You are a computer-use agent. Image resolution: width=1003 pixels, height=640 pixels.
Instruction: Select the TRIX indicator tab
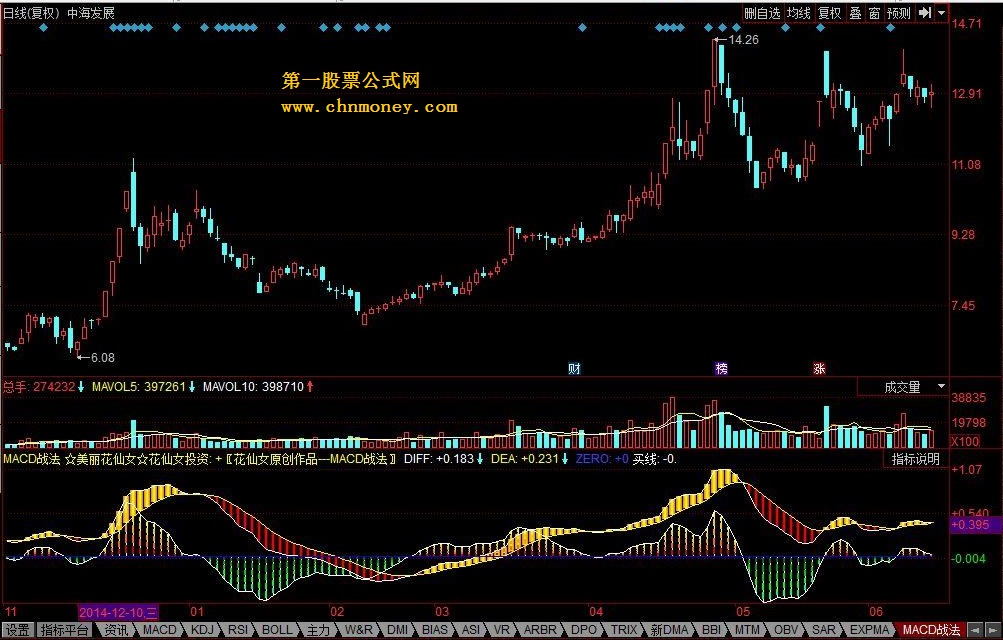coord(624,630)
